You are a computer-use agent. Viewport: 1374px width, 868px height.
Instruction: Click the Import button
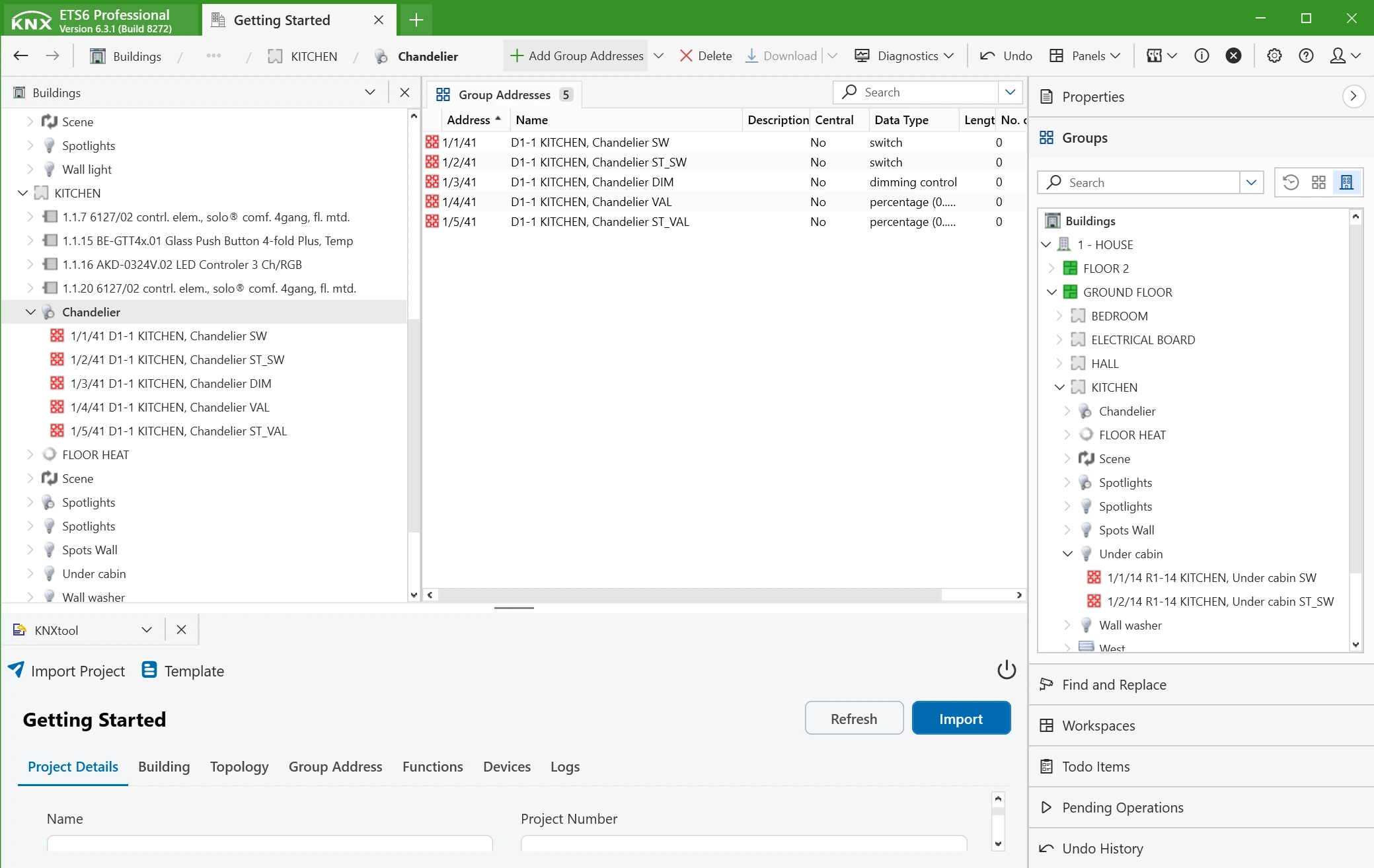[961, 718]
